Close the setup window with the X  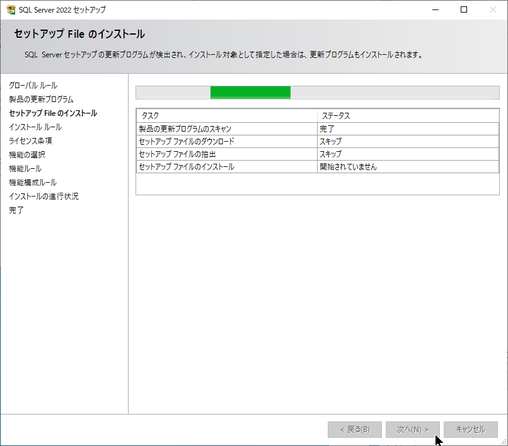pos(493,10)
